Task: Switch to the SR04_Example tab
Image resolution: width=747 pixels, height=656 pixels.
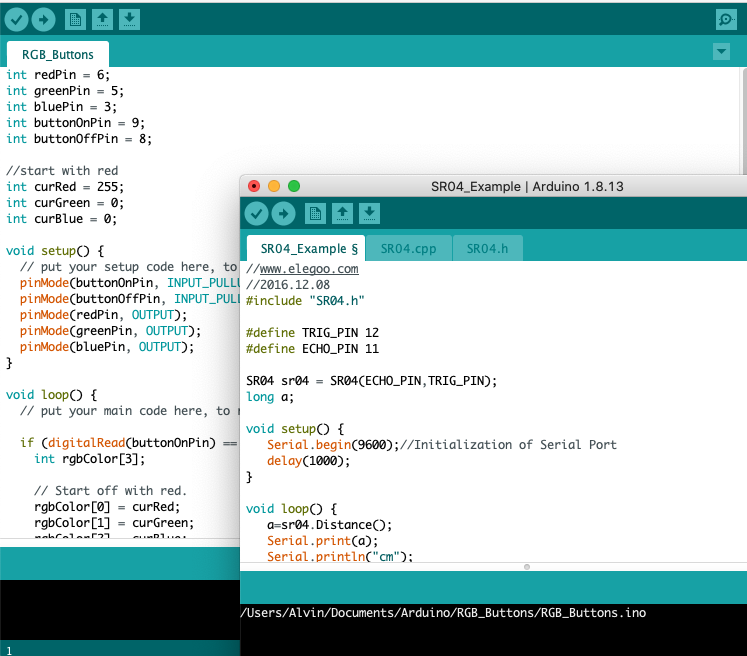Action: point(306,248)
